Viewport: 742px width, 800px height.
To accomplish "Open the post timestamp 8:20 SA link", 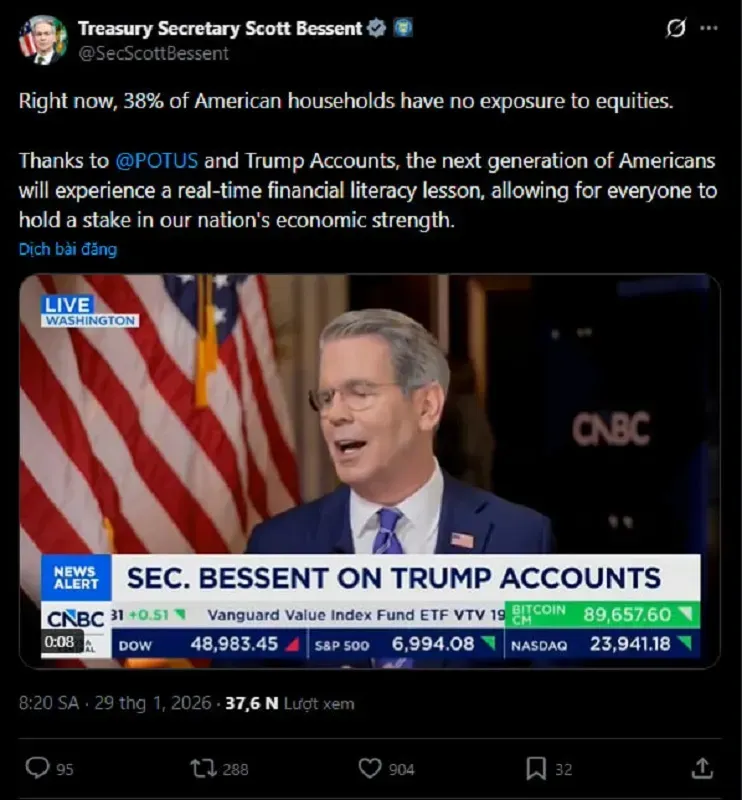I will (49, 704).
